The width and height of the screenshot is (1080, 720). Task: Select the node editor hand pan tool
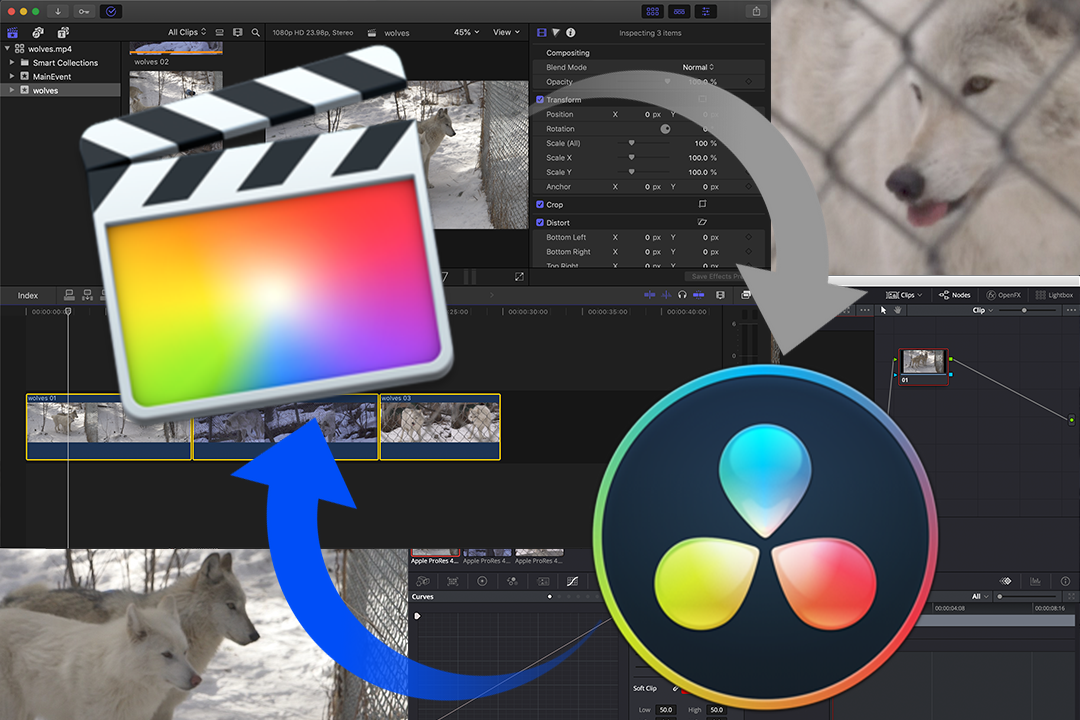pyautogui.click(x=897, y=310)
